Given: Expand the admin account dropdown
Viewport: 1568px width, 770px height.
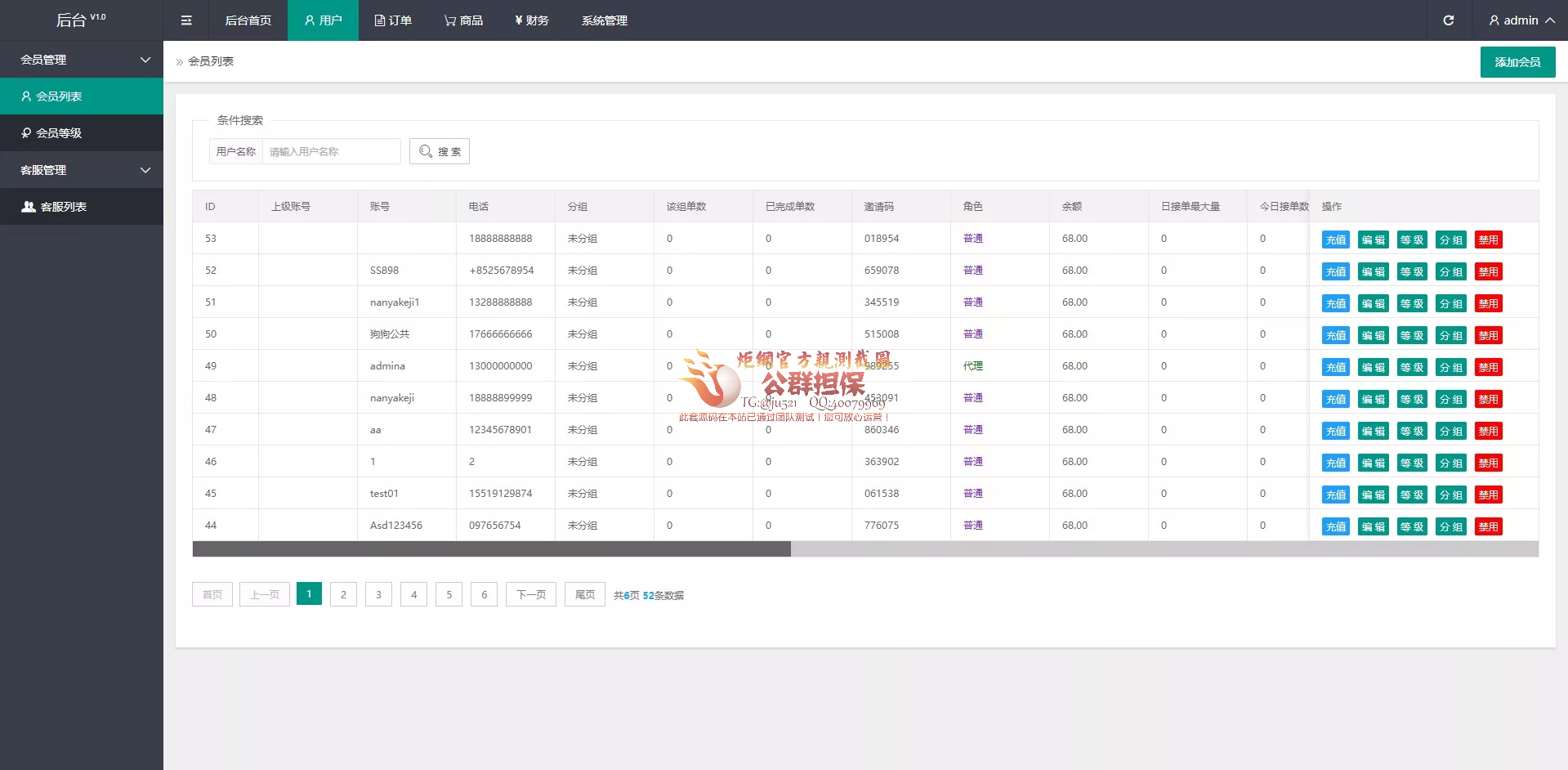Looking at the screenshot, I should (1521, 20).
